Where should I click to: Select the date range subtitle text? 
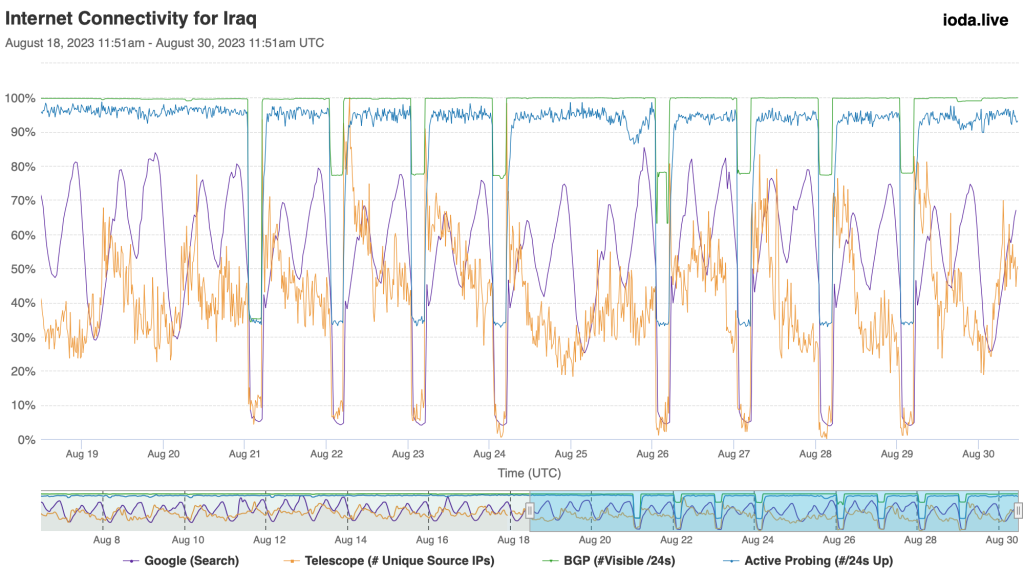[x=165, y=43]
